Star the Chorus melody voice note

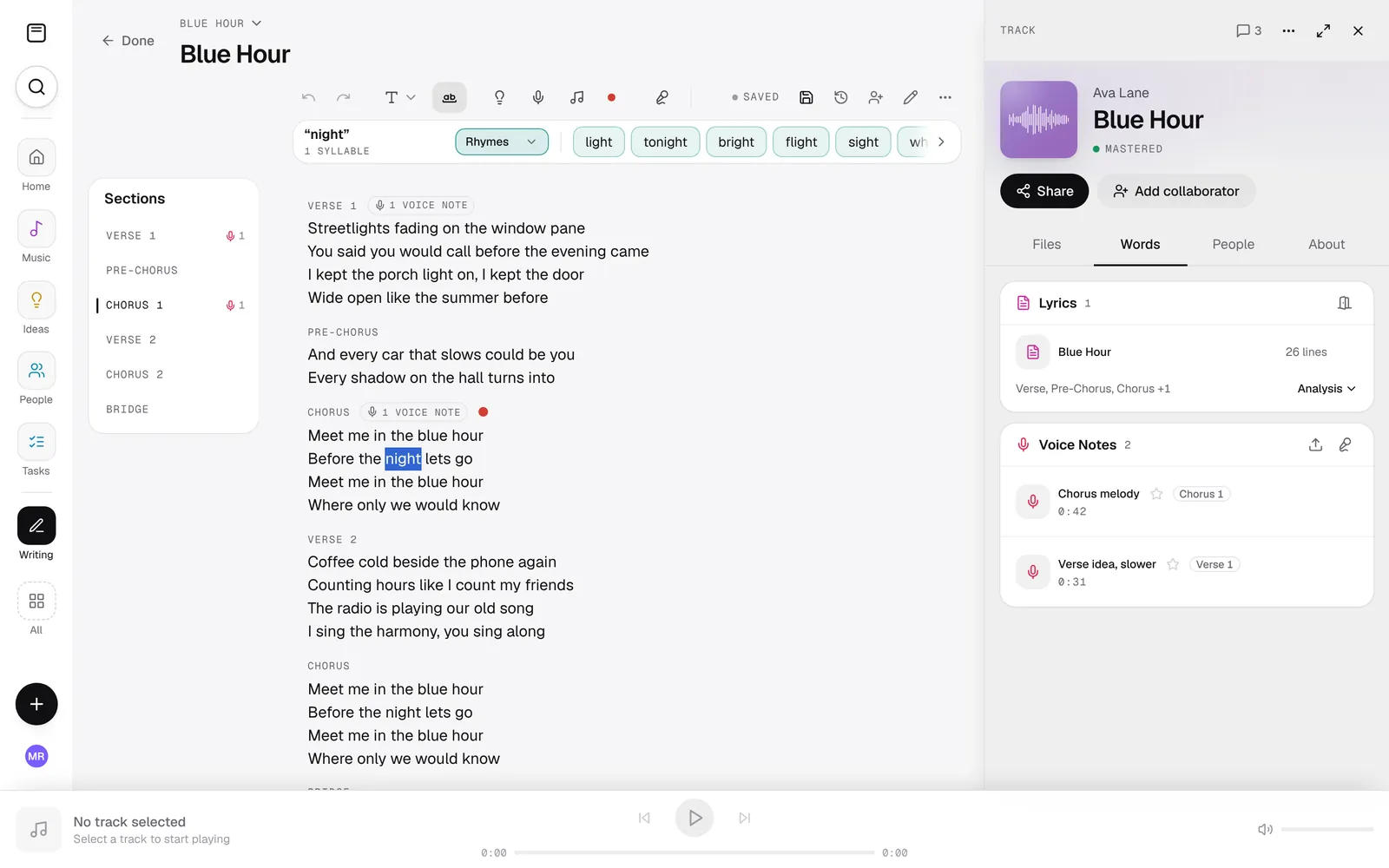1156,494
